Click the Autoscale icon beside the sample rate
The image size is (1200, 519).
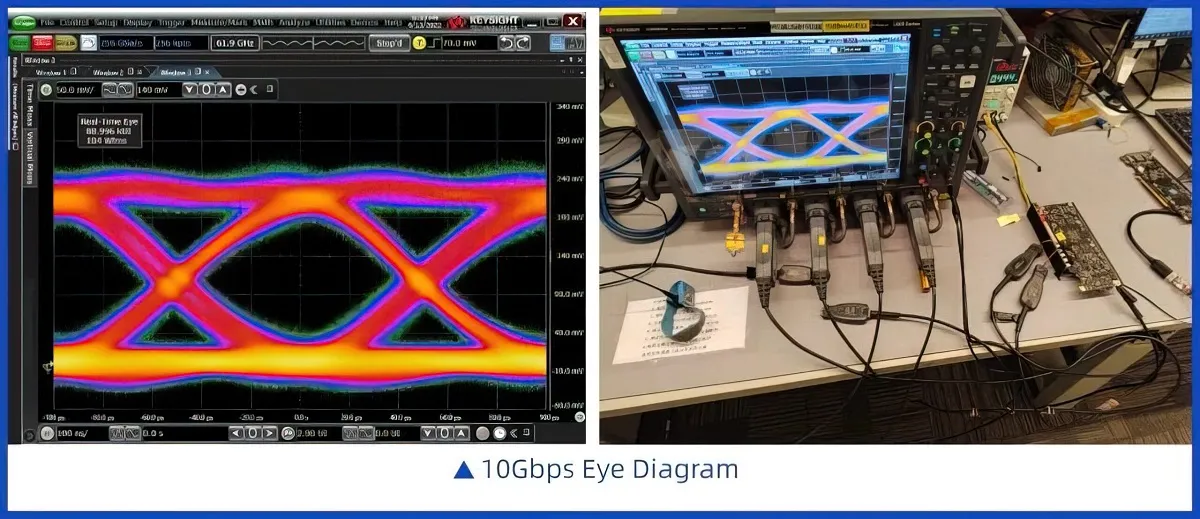tap(88, 43)
